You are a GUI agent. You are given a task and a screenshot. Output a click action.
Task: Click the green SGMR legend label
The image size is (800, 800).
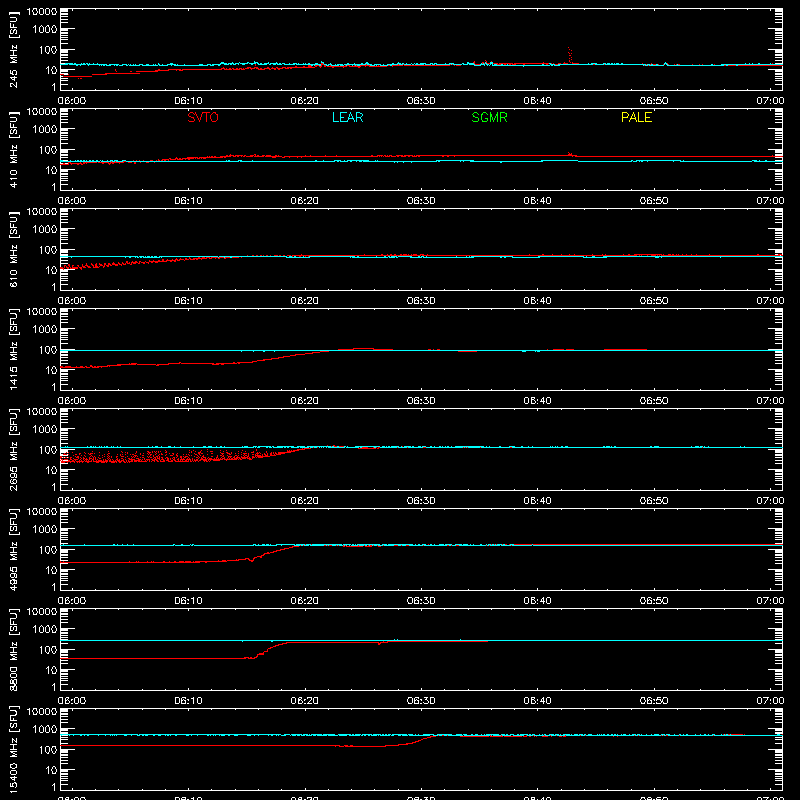point(489,117)
